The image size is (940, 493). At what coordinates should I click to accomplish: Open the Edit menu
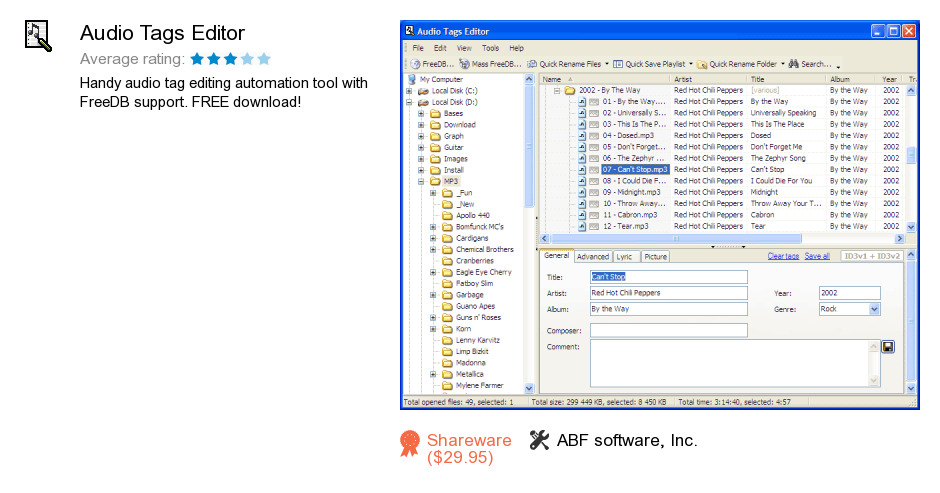(x=440, y=48)
